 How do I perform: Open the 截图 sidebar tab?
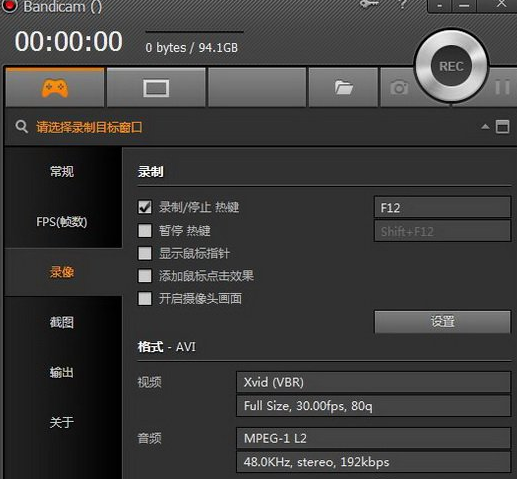[62, 322]
